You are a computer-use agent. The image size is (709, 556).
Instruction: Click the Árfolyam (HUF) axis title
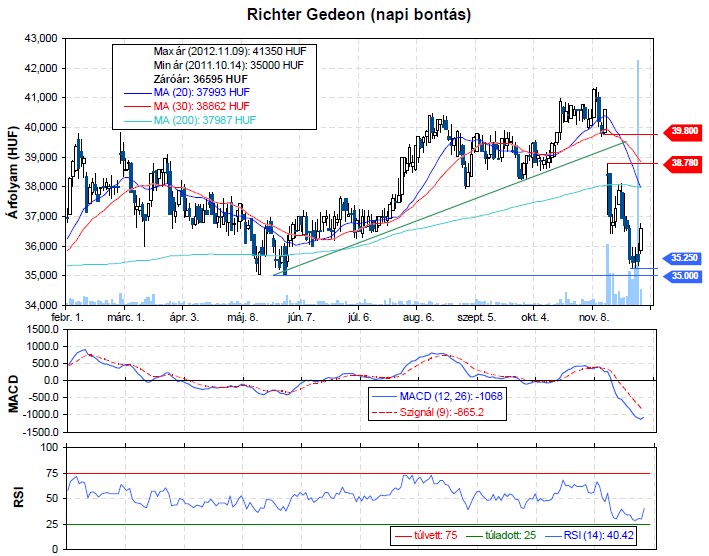pos(12,172)
